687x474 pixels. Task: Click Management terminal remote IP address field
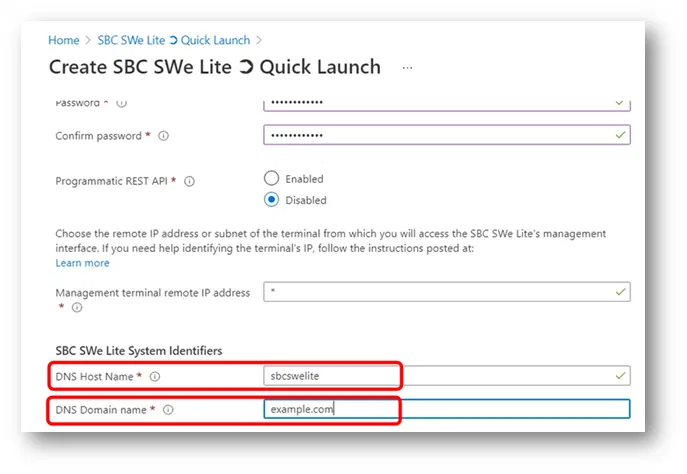[446, 292]
